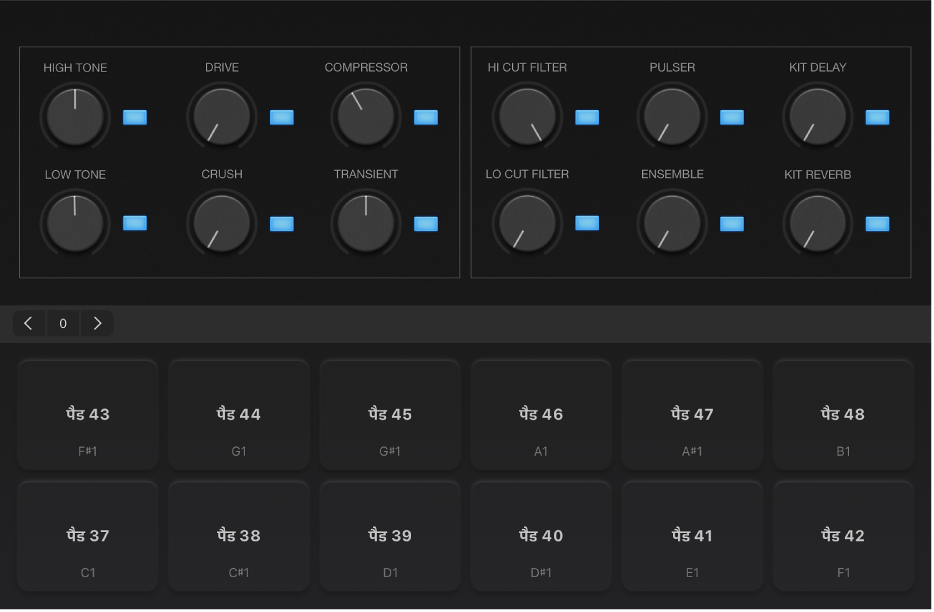The image size is (934, 612).
Task: Toggle the Crush effect button
Action: (x=282, y=224)
